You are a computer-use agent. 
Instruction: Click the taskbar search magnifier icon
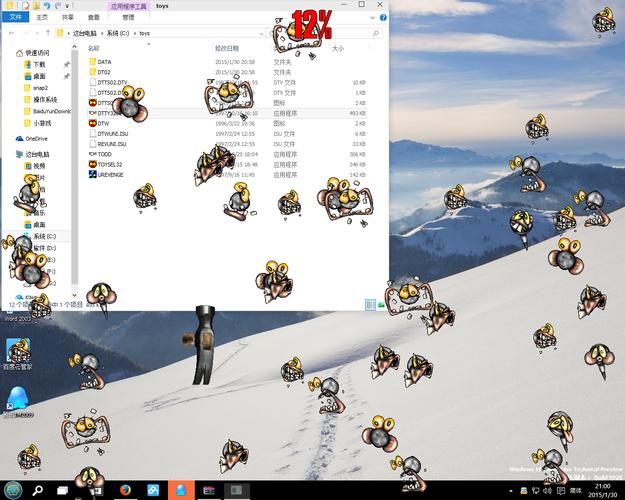38,490
